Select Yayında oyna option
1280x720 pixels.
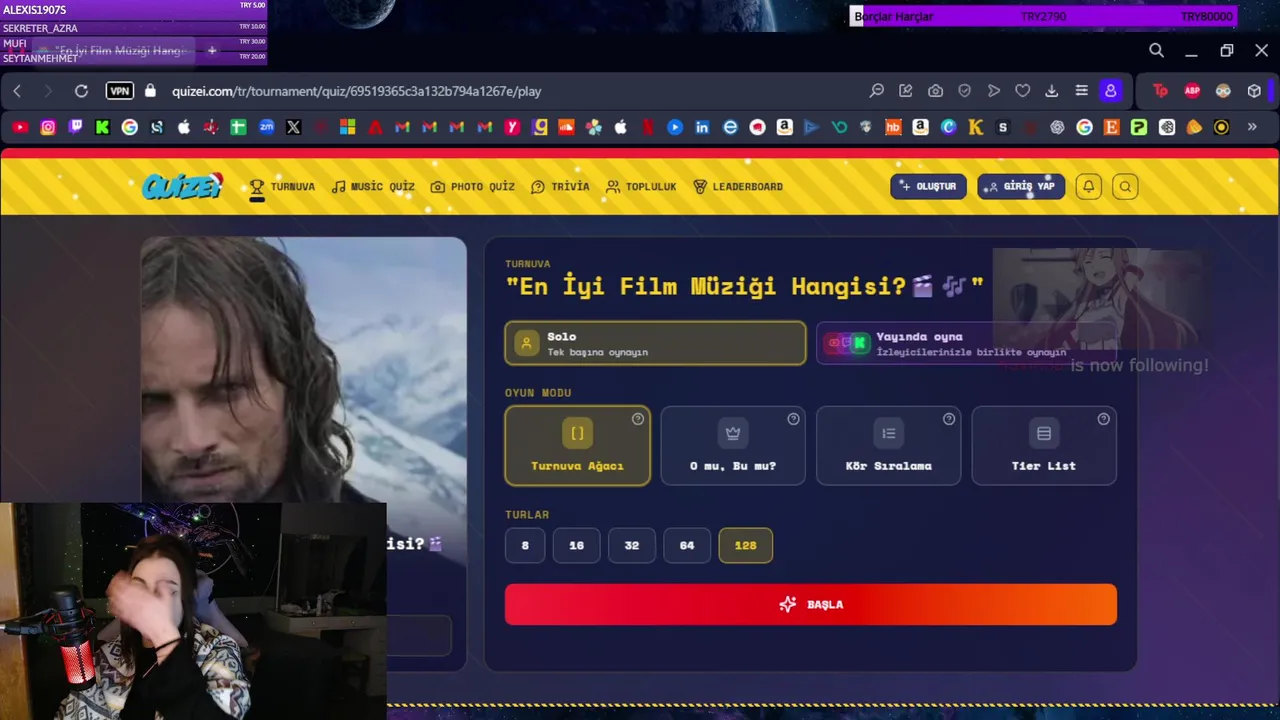point(966,343)
